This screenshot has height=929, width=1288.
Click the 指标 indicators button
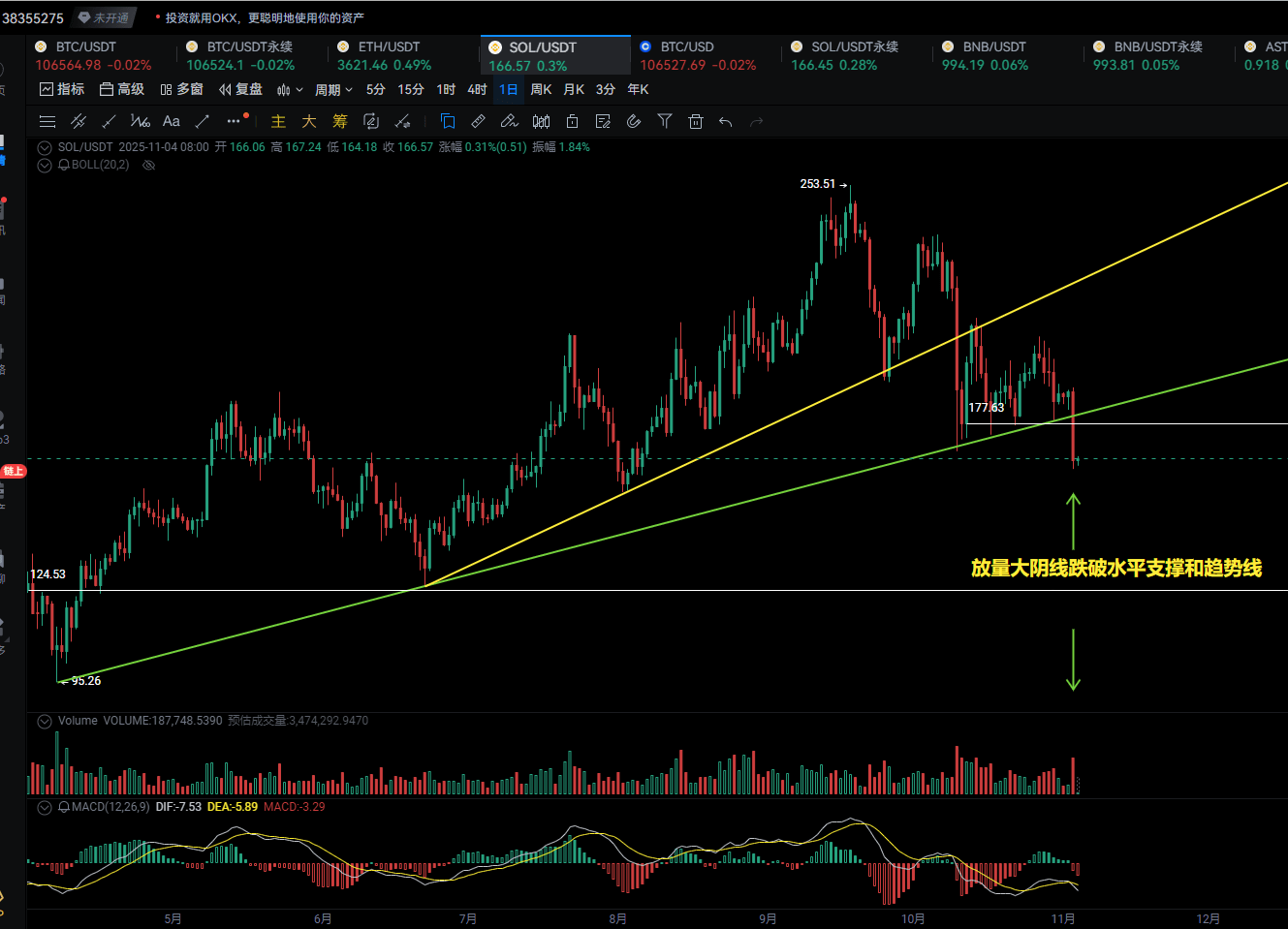[62, 90]
